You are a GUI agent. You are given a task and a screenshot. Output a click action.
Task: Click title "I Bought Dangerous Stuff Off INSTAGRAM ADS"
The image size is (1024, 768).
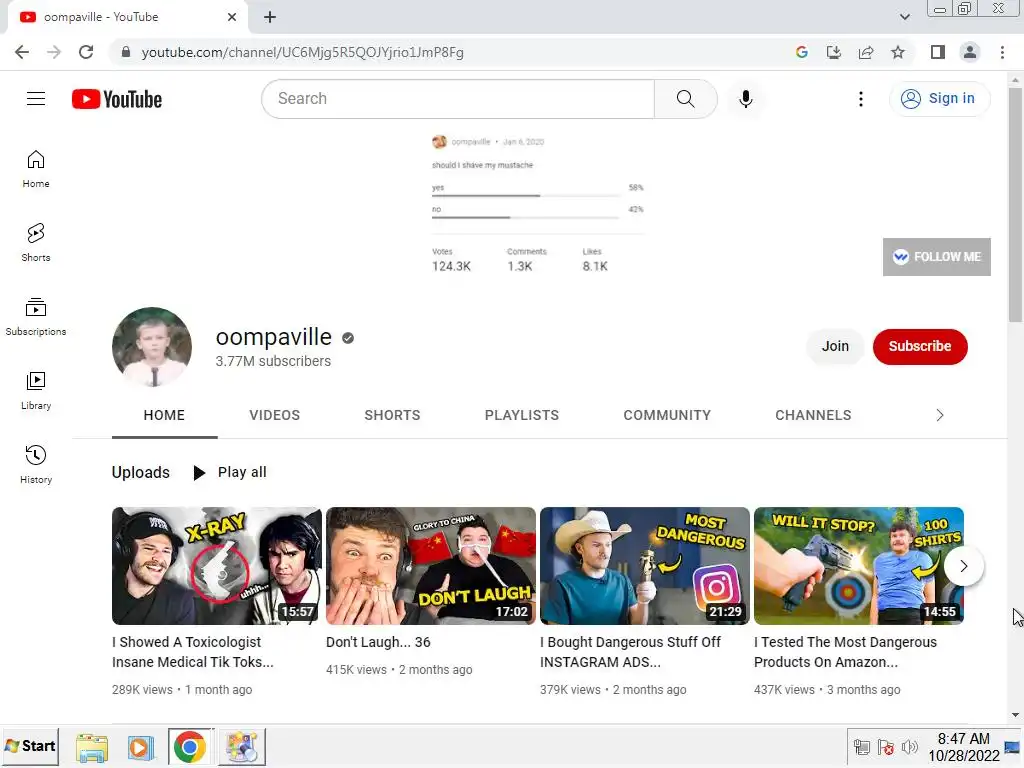(630, 652)
